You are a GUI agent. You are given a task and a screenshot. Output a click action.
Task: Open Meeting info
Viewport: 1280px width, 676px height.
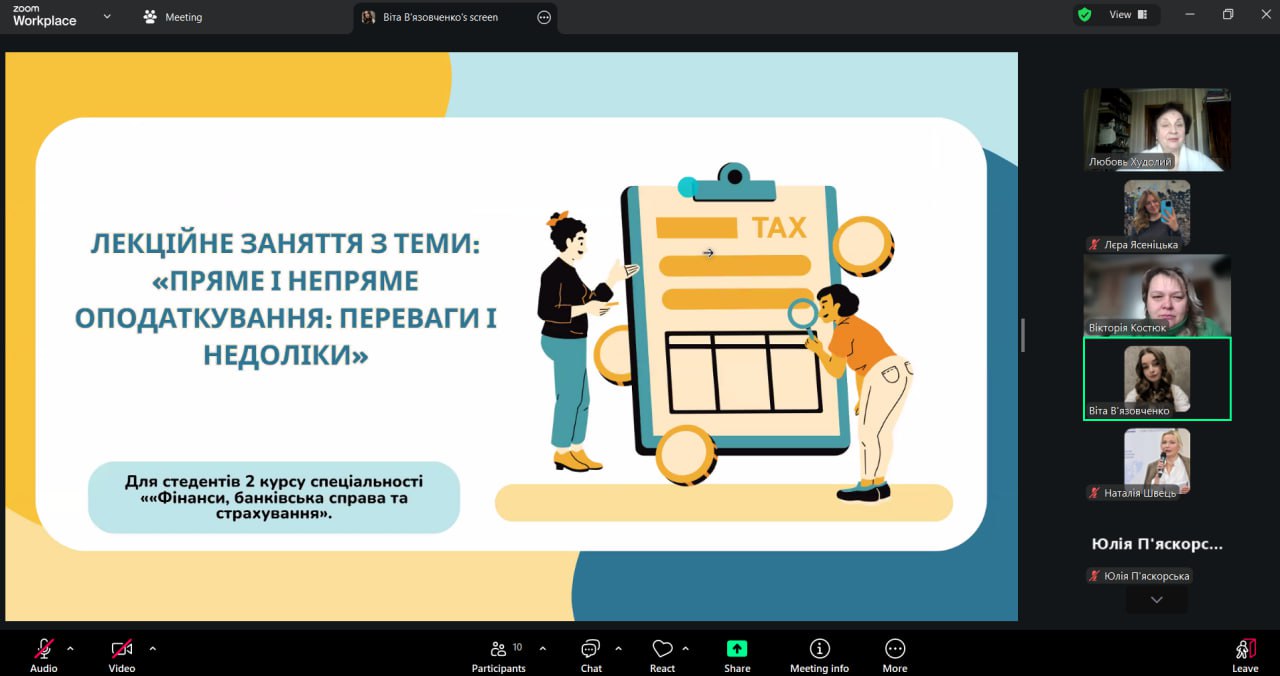(819, 655)
